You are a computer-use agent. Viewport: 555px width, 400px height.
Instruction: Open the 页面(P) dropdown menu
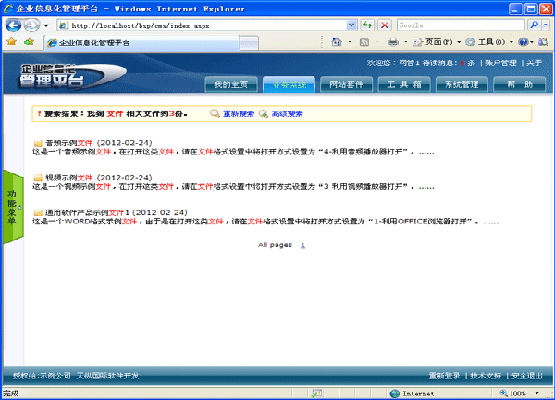coord(437,42)
